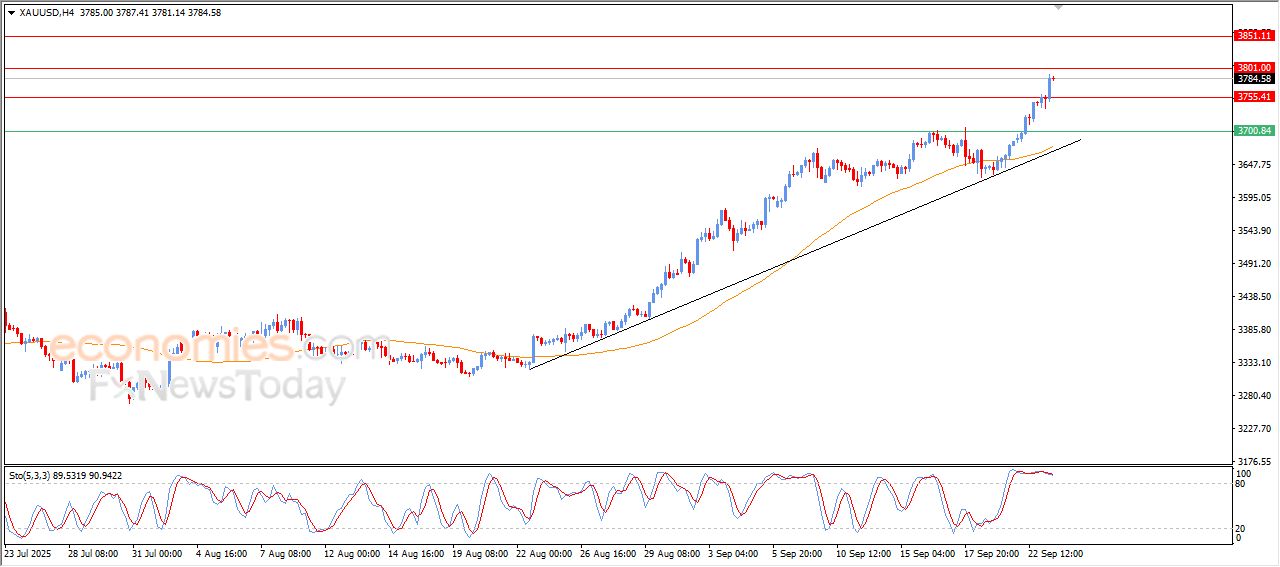Click the 3227.70 price axis value
The height and width of the screenshot is (567, 1280).
[x=1254, y=429]
